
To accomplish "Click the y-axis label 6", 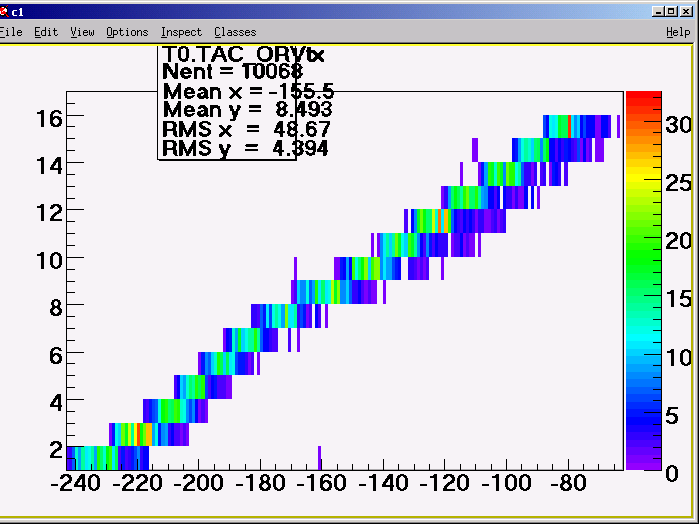I will 56,355.
